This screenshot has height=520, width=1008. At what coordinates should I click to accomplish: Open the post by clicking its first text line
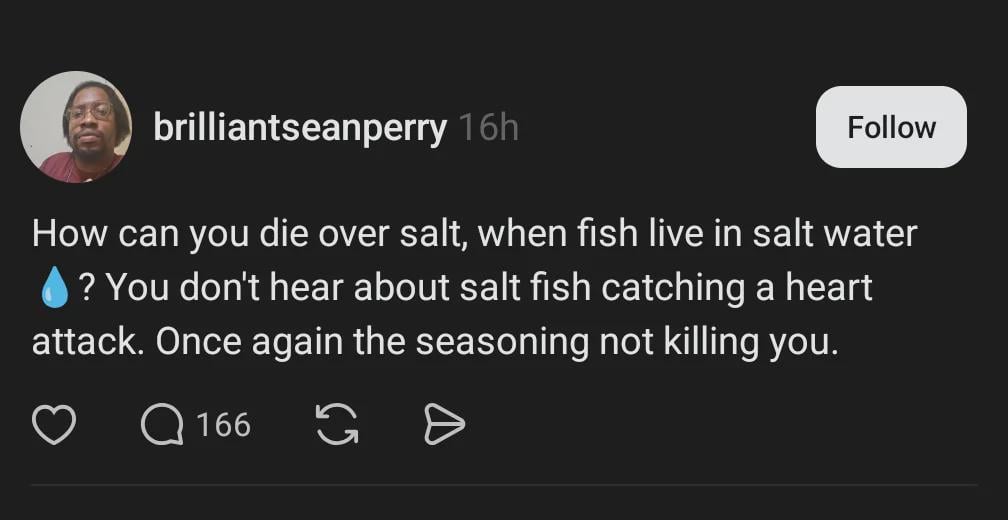click(474, 234)
